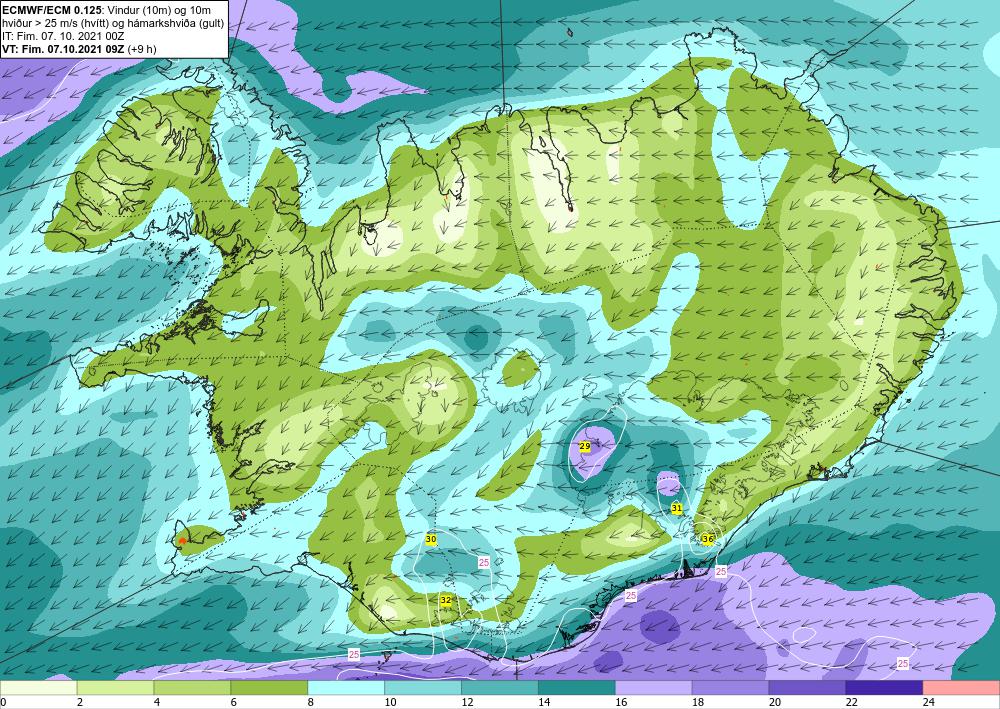Click the yellow gust label 30

[431, 539]
